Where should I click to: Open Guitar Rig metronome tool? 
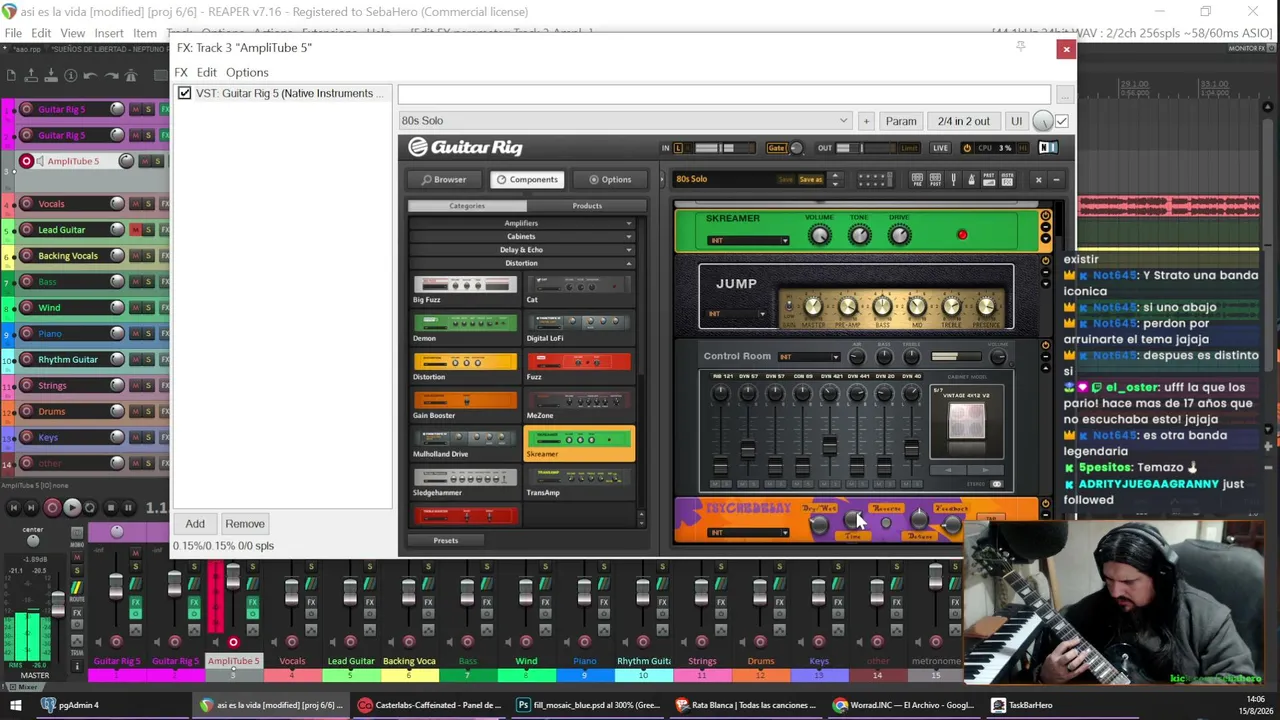pyautogui.click(x=971, y=180)
